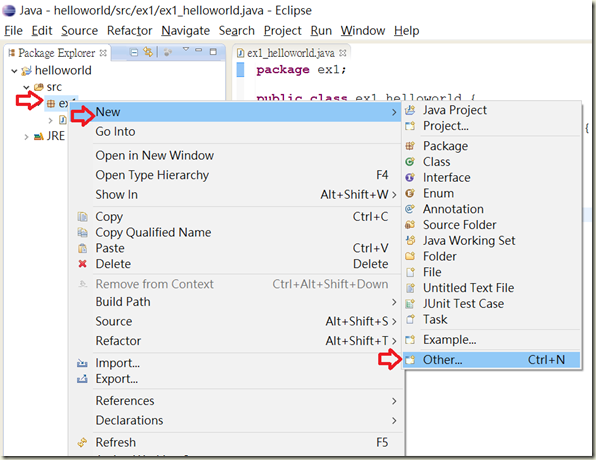
Task: Click the purple Interface icon
Action: (410, 178)
